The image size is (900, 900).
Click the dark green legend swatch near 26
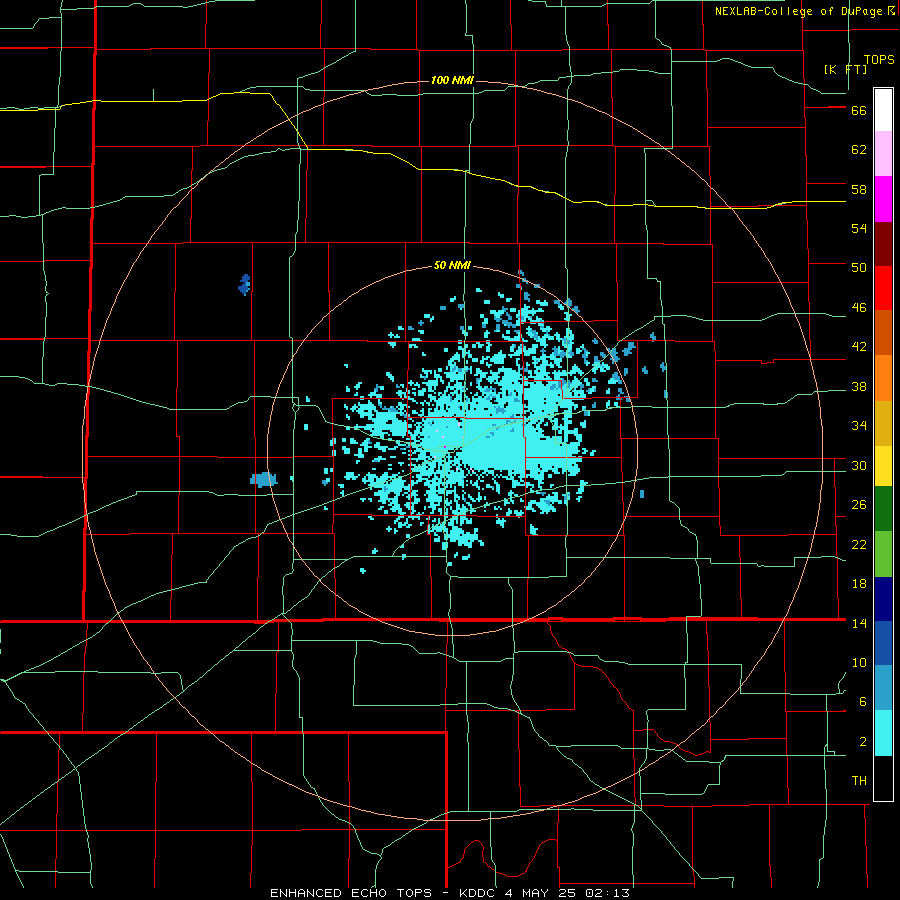pos(883,509)
